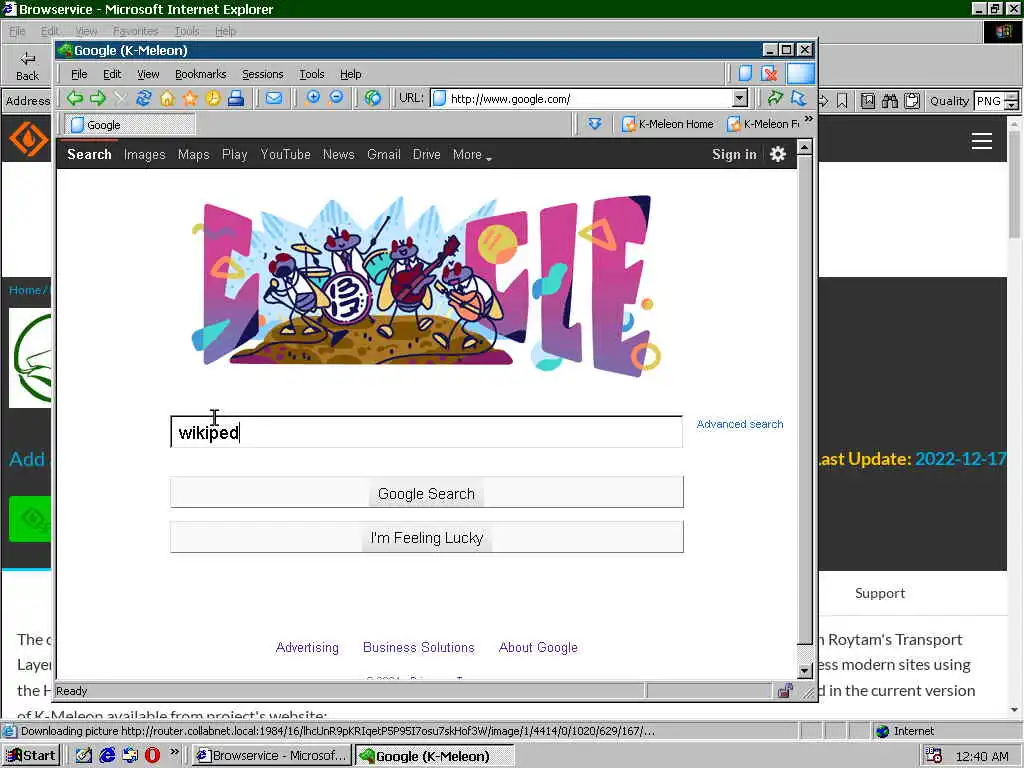Click the Google Search button
Screen dimensions: 1024x768
click(x=426, y=492)
